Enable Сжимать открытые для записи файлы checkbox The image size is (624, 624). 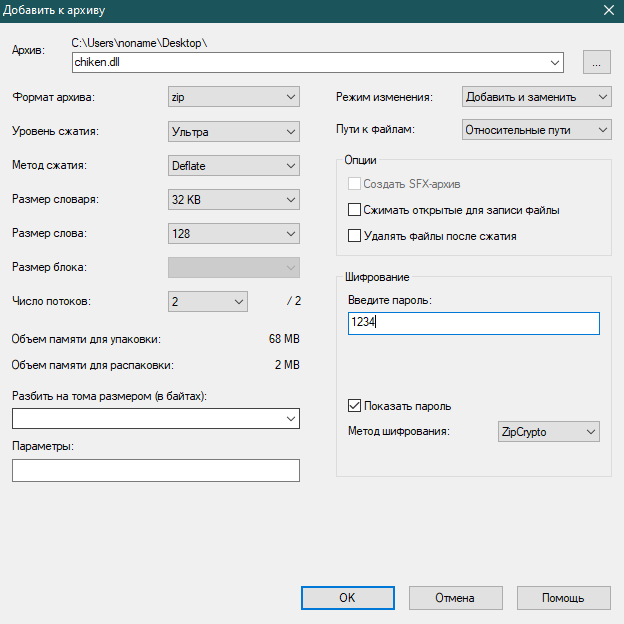[x=354, y=210]
